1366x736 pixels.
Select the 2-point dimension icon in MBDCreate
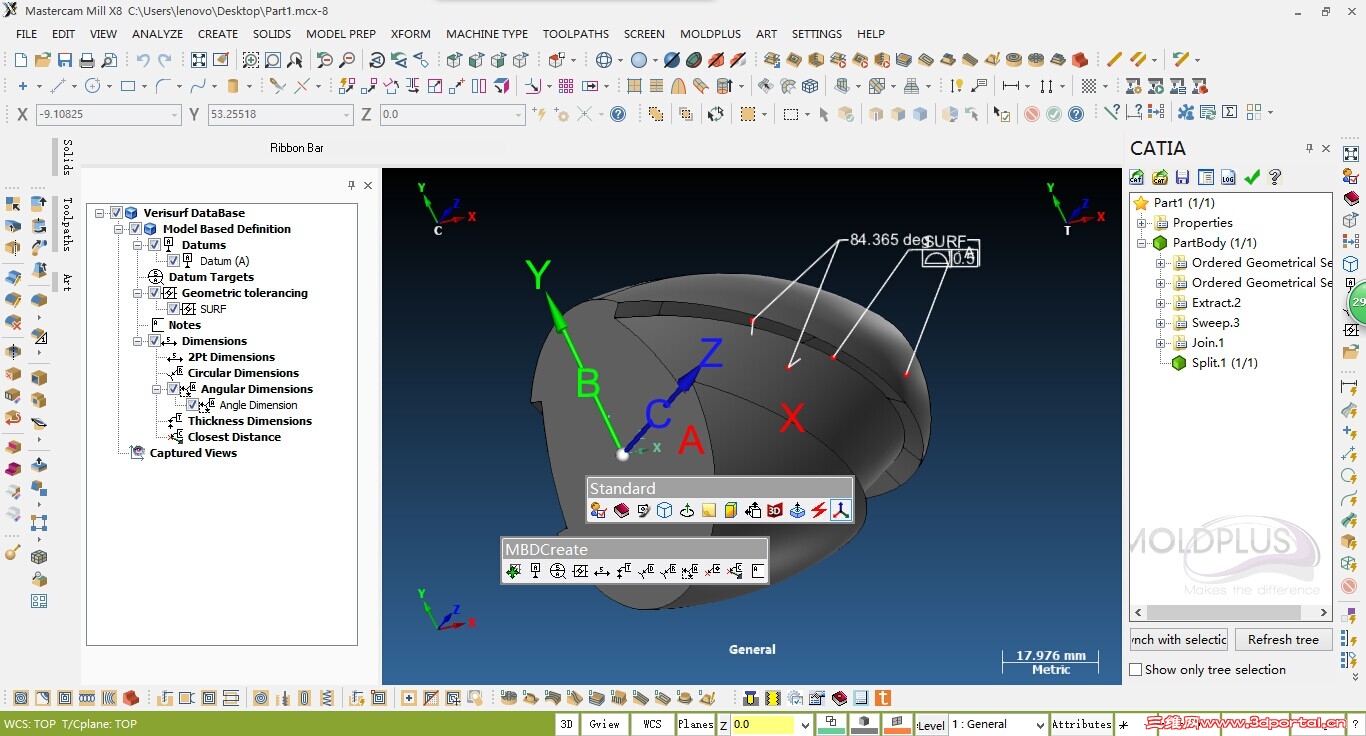(602, 571)
